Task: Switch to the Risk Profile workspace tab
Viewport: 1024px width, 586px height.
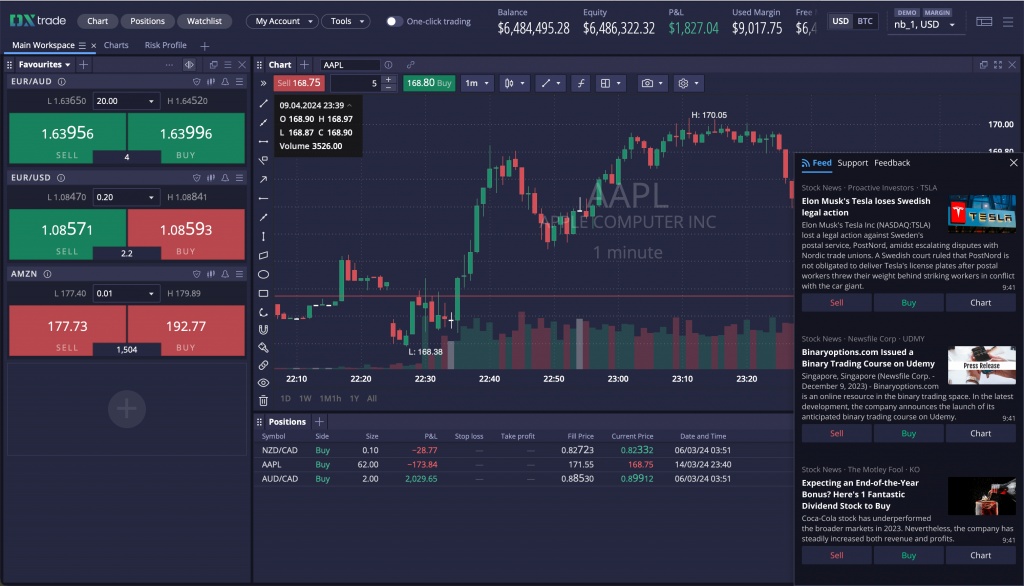Action: [165, 45]
